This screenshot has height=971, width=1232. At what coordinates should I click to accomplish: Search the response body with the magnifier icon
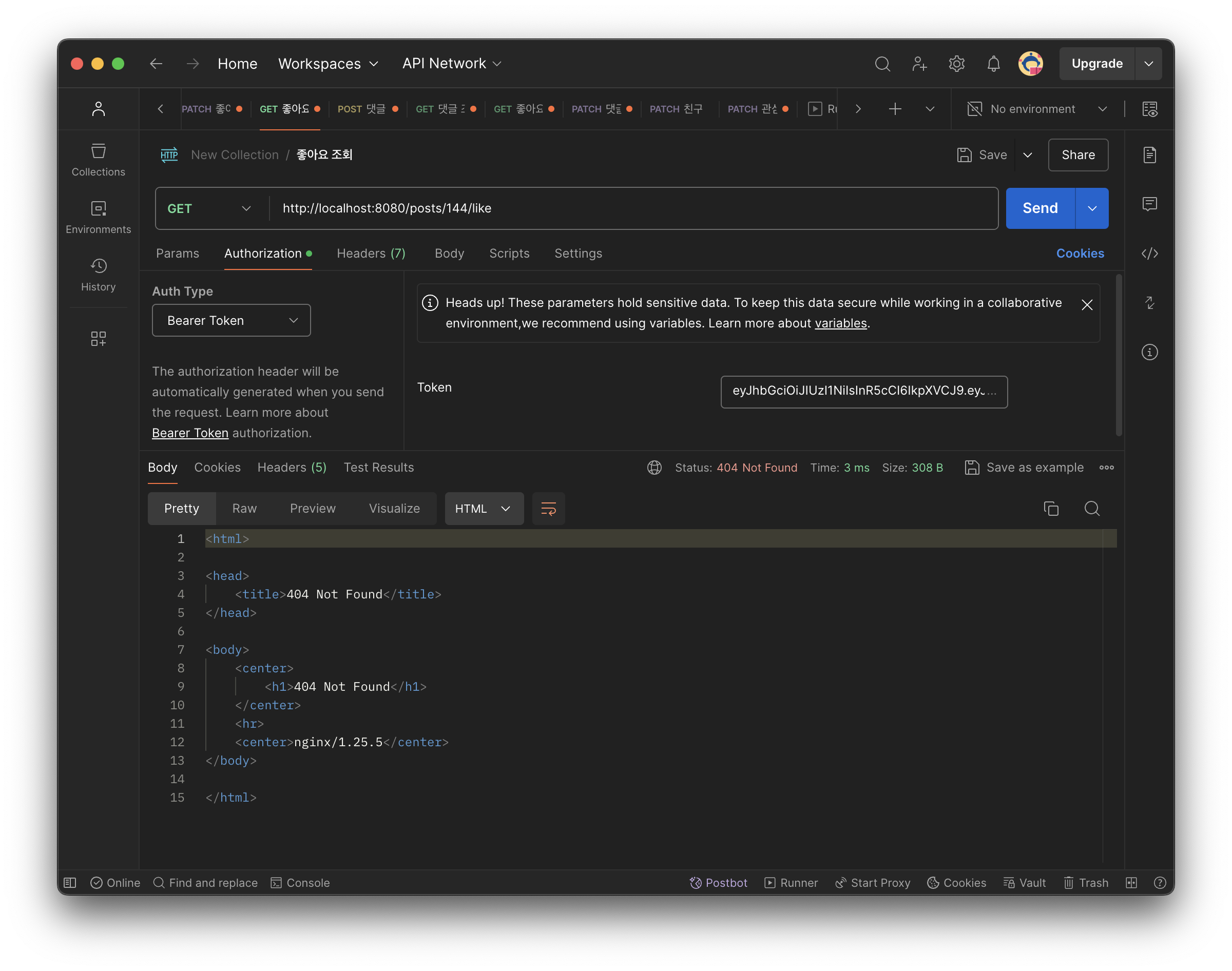[x=1091, y=508]
